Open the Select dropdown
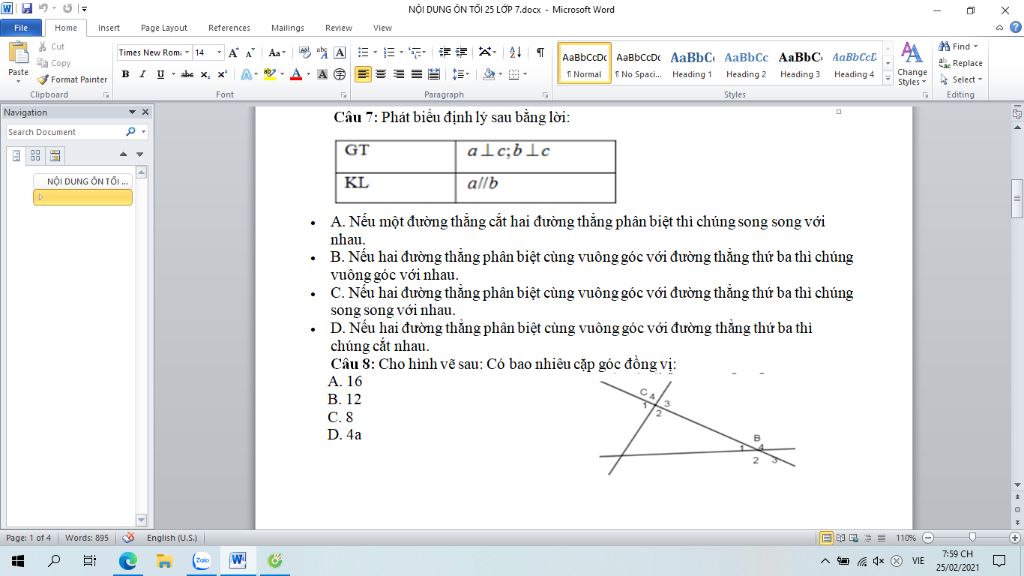The width and height of the screenshot is (1024, 576). click(961, 80)
